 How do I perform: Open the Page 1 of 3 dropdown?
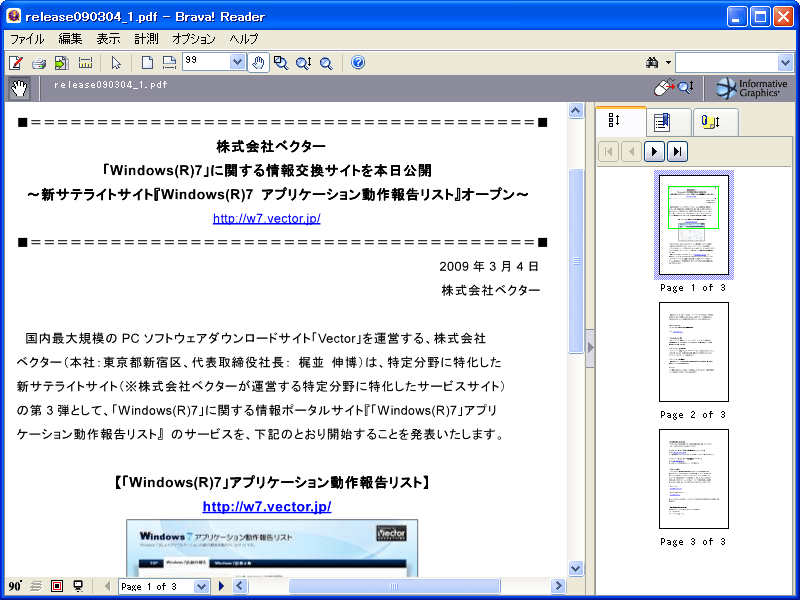(x=202, y=586)
